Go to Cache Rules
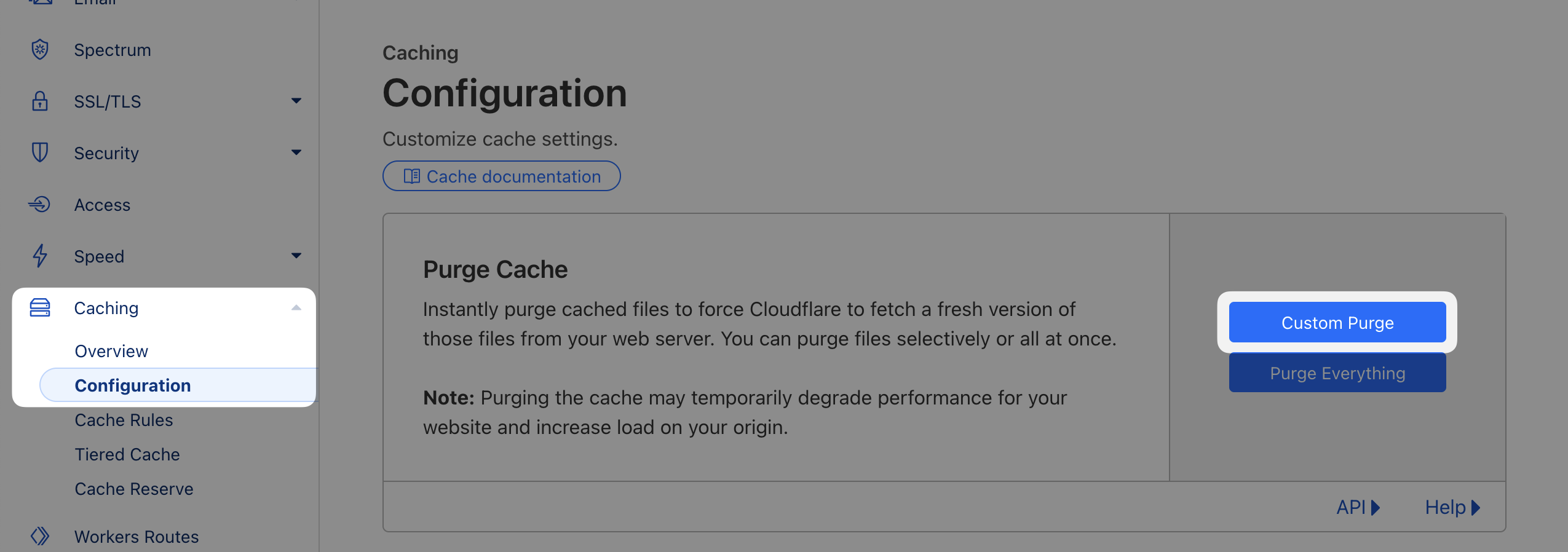 coord(124,420)
